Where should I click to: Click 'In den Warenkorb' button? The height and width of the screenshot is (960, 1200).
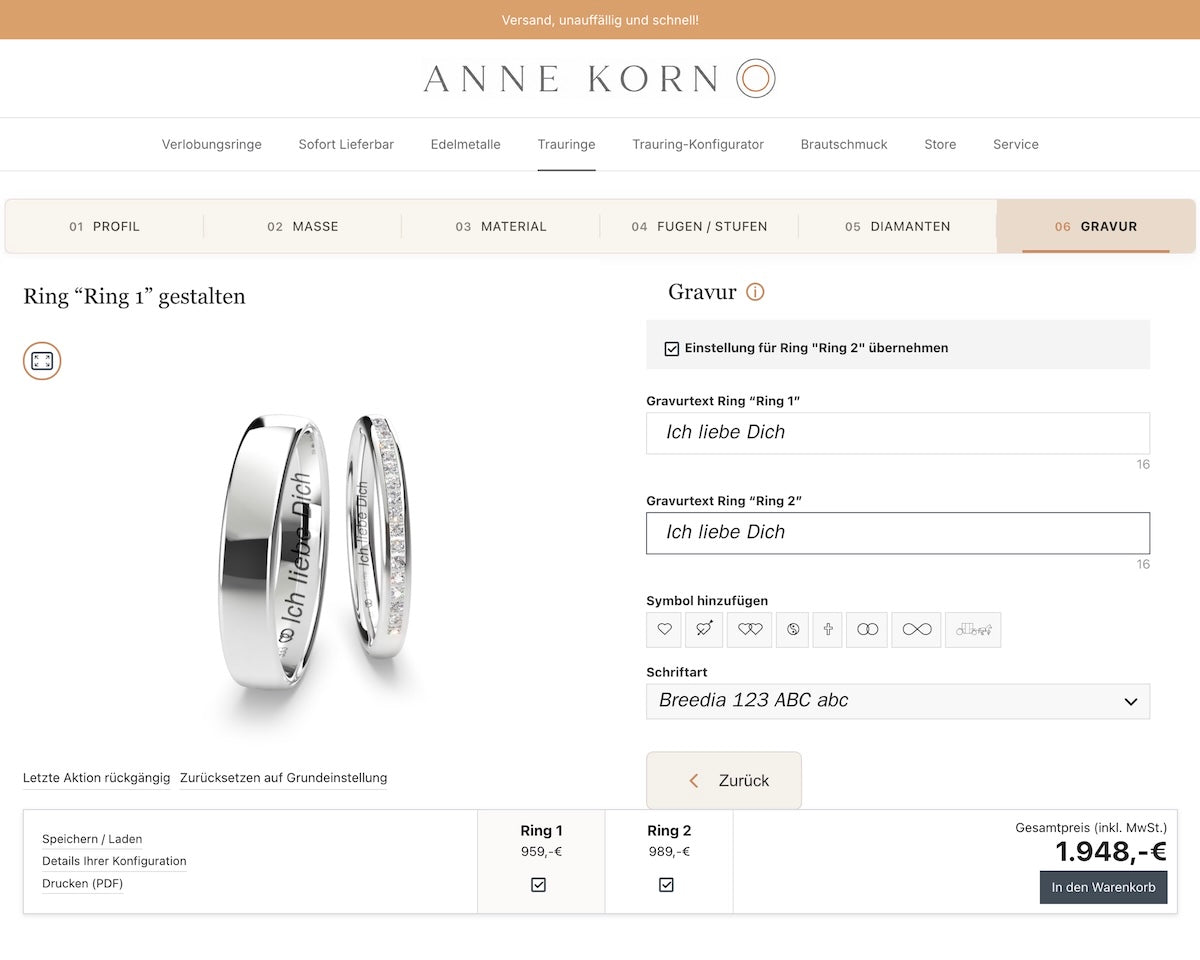(1103, 887)
